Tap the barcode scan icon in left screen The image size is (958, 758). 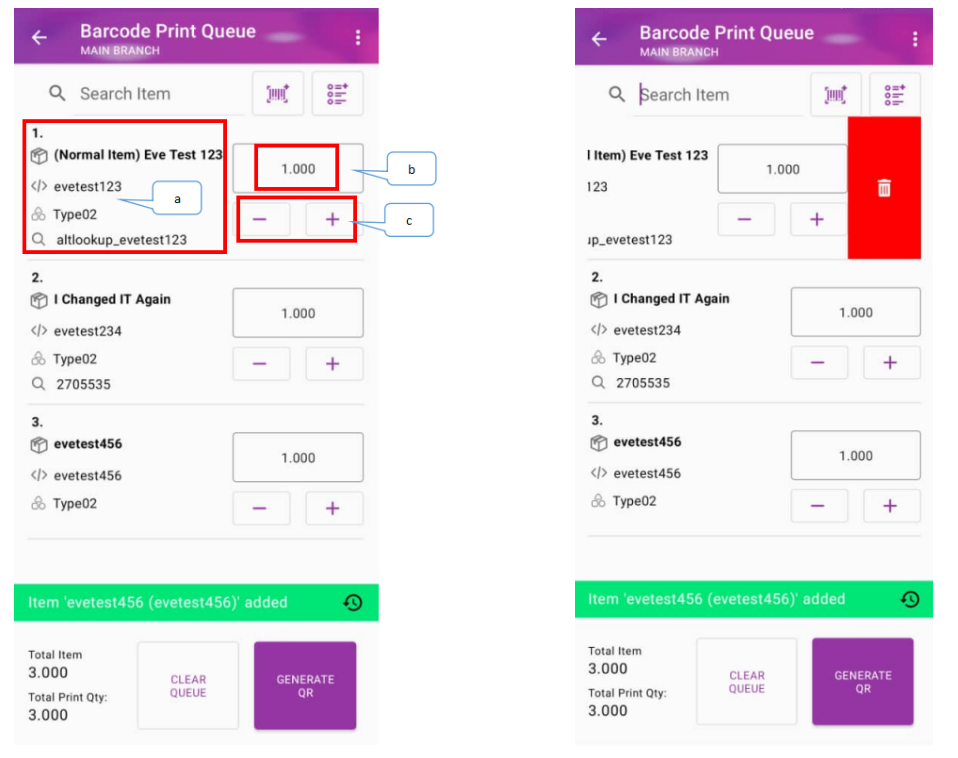[x=277, y=94]
